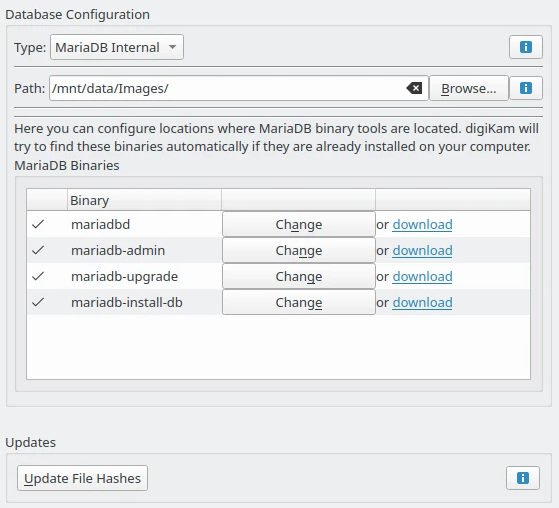Click the checkmark icon for mariadbd
The height and width of the screenshot is (508, 559).
tap(38, 224)
